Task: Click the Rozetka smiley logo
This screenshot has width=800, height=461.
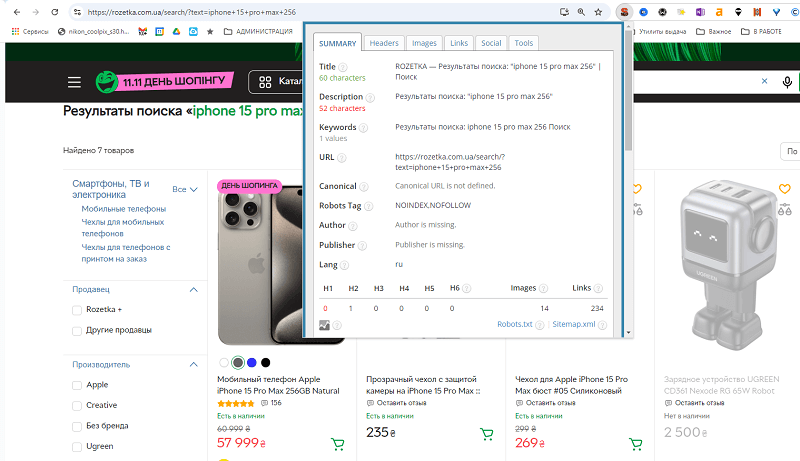Action: (107, 82)
